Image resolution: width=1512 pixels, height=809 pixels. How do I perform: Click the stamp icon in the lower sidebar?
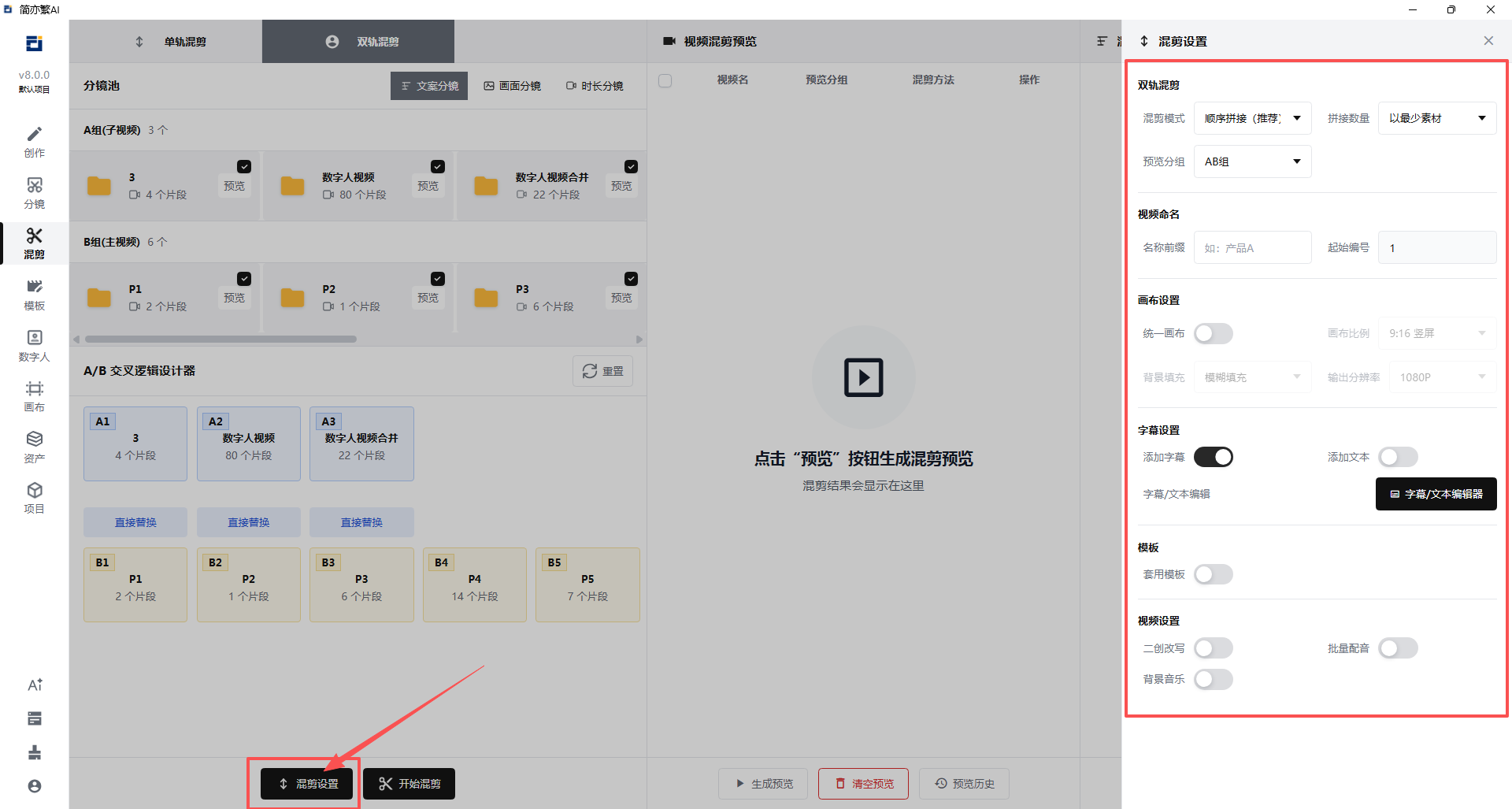tap(35, 752)
